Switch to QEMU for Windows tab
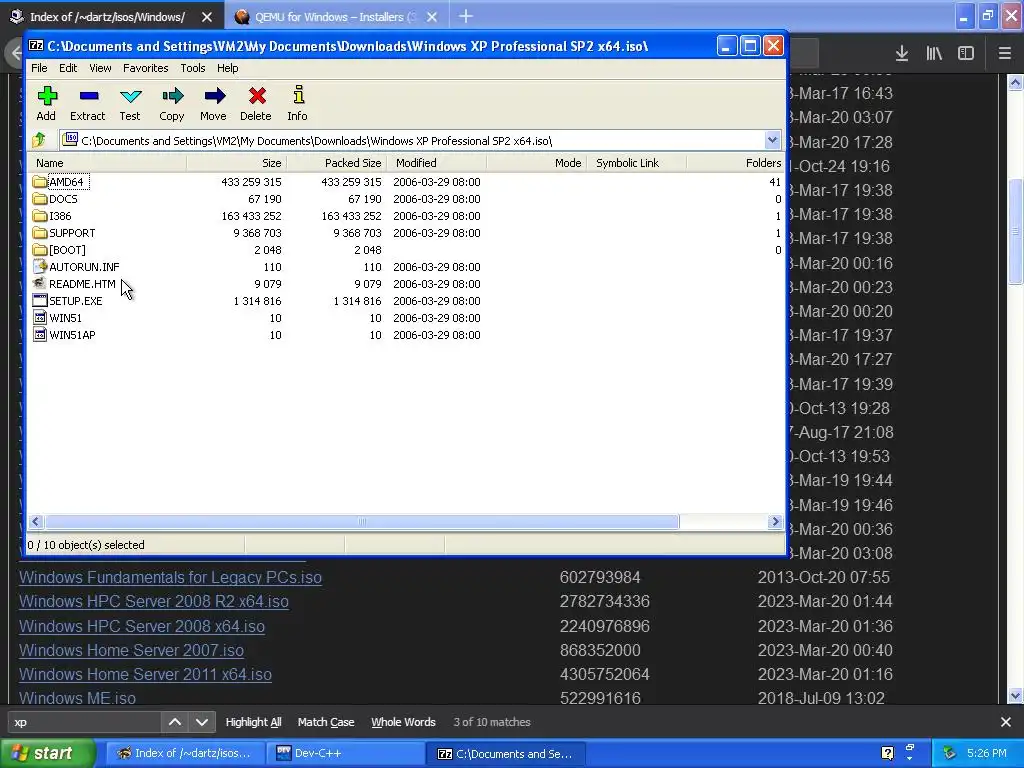Viewport: 1024px width, 768px height. click(334, 16)
